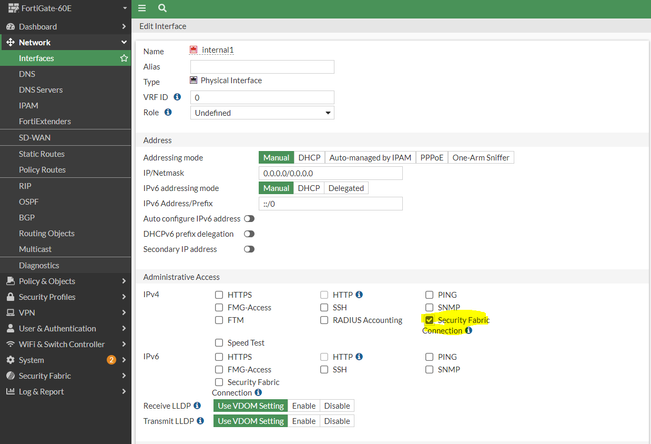Viewport: 651px width, 444px height.
Task: Check the RADIUS Accounting box
Action: coord(324,320)
